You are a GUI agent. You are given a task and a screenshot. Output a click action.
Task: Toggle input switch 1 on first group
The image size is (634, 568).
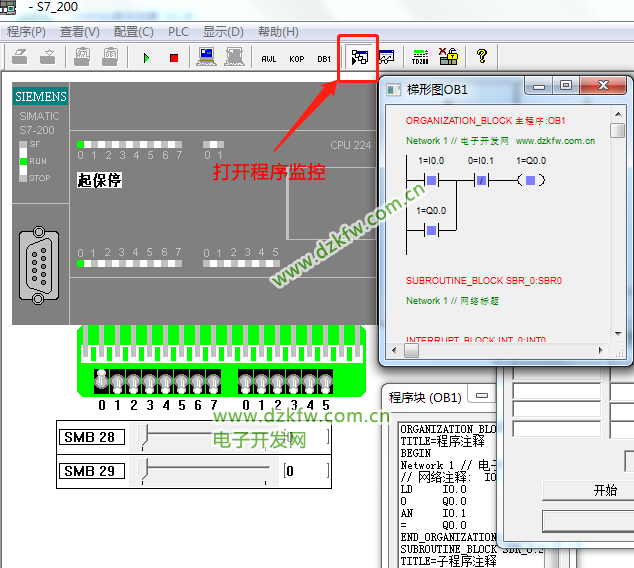click(117, 382)
